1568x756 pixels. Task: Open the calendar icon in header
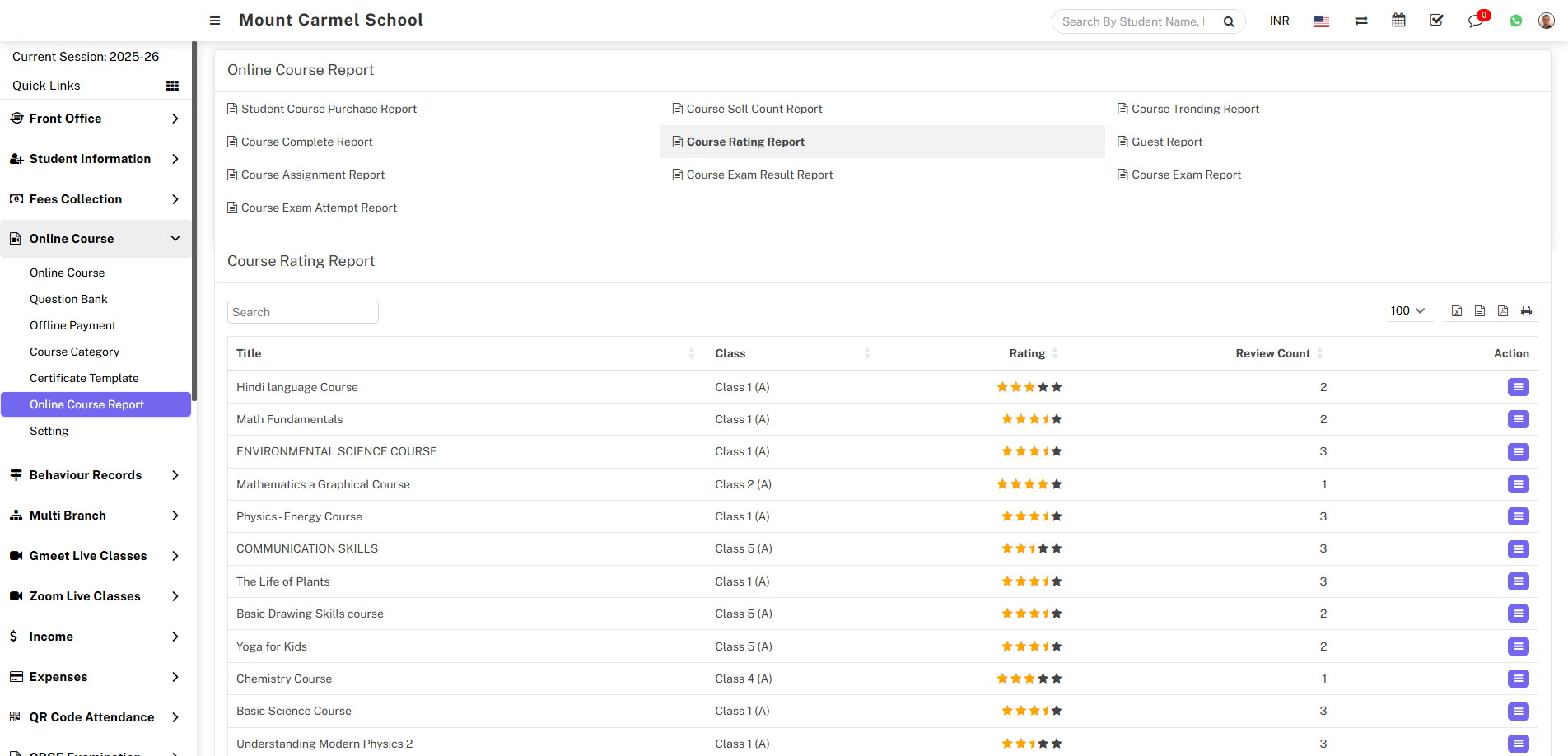1398,21
